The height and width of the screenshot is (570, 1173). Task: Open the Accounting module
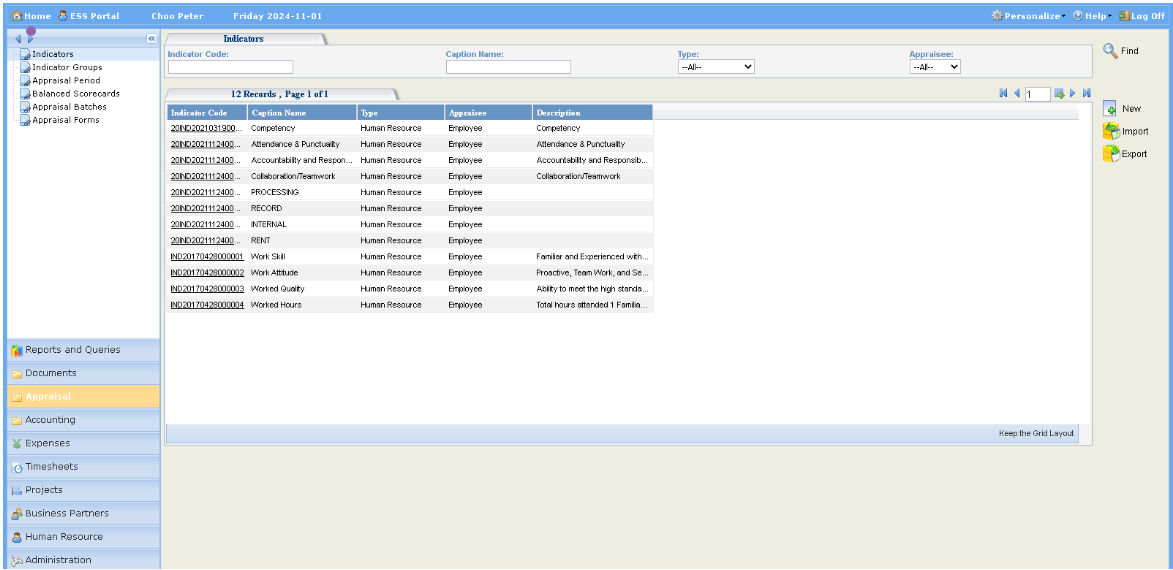tap(84, 420)
